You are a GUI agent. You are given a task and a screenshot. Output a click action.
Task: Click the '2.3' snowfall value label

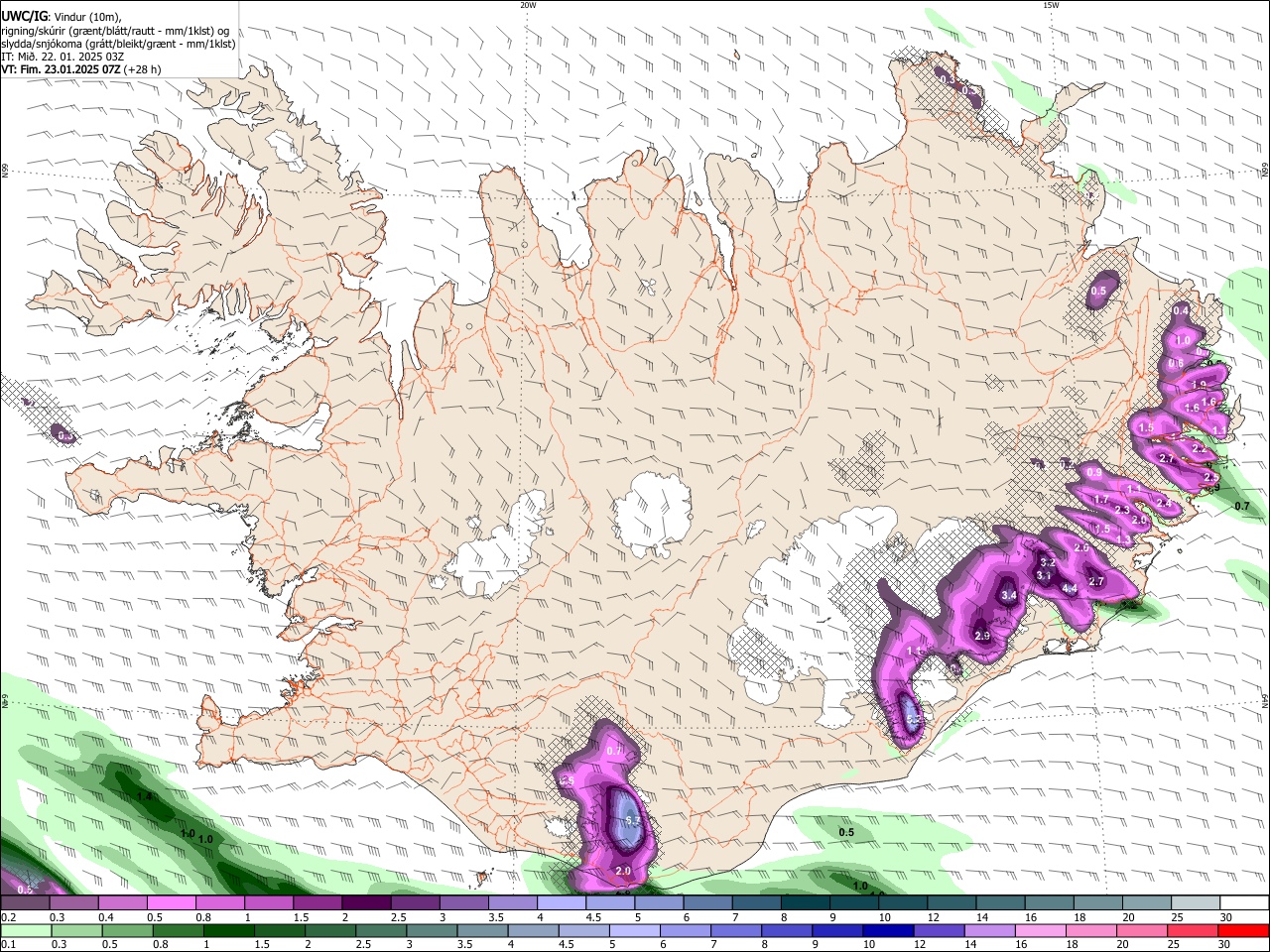(1122, 510)
